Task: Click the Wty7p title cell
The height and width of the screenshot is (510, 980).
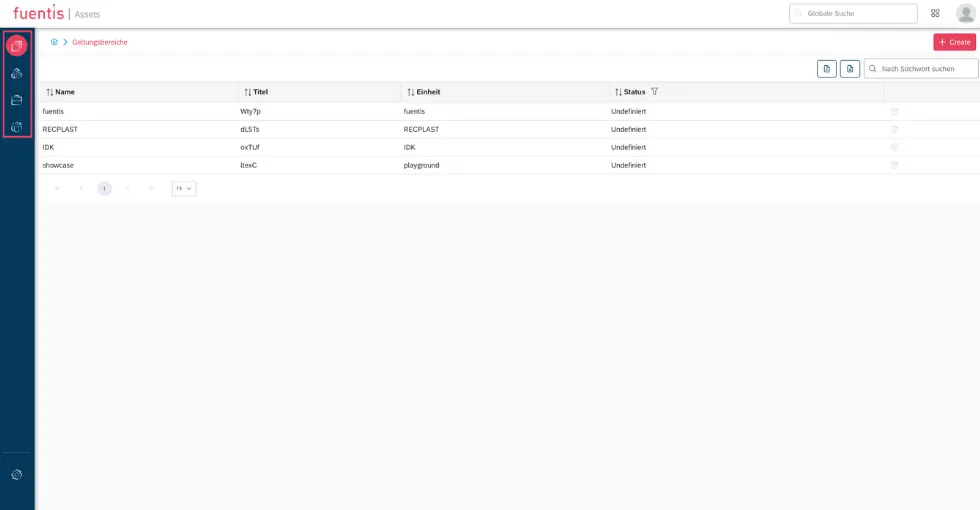Action: point(250,111)
